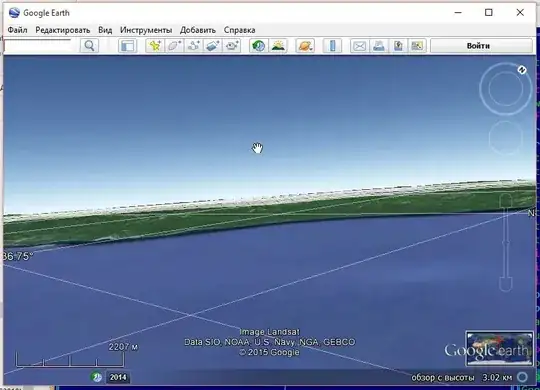The image size is (540, 390).
Task: Click the обзор с высоты altitude text
Action: click(443, 378)
